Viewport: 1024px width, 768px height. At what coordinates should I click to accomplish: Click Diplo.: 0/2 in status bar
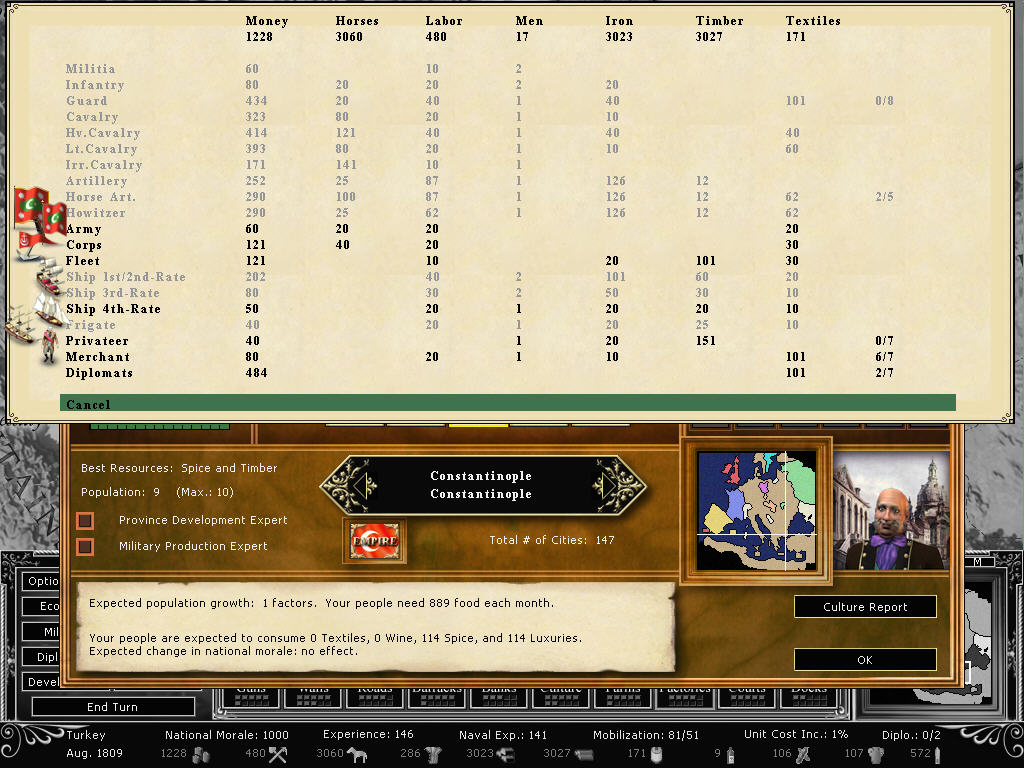tap(911, 735)
